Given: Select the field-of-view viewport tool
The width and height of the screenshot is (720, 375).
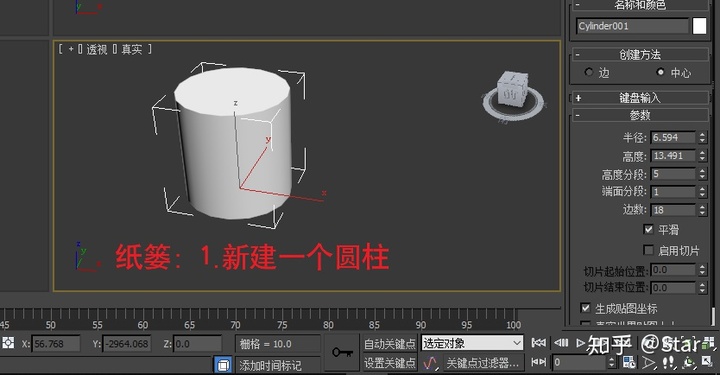Looking at the screenshot, I should pos(649,363).
